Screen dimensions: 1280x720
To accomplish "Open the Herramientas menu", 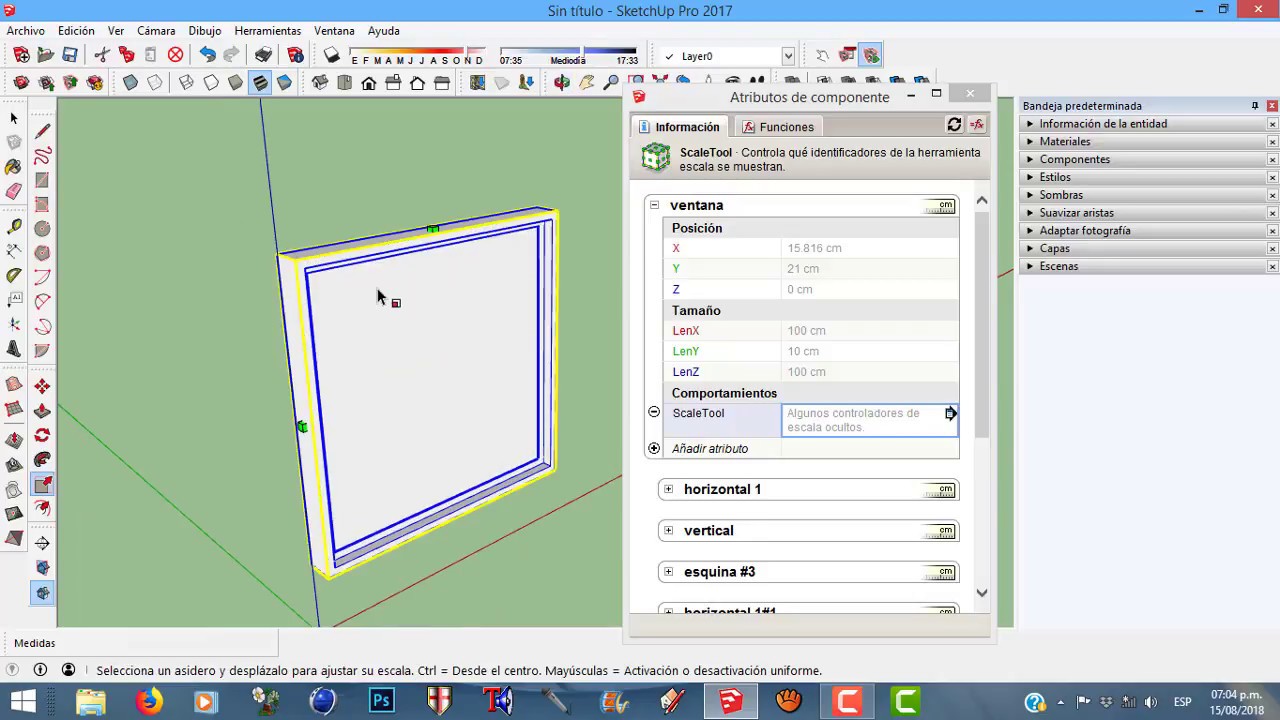I will click(x=267, y=31).
